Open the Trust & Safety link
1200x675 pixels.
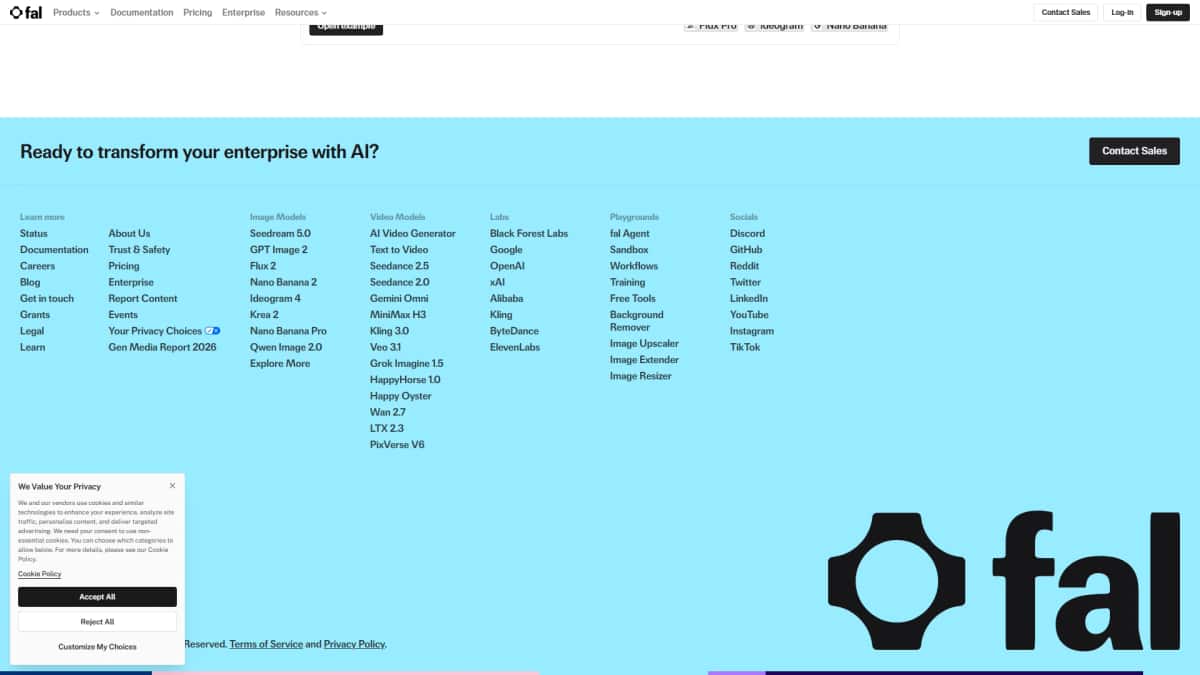point(139,250)
